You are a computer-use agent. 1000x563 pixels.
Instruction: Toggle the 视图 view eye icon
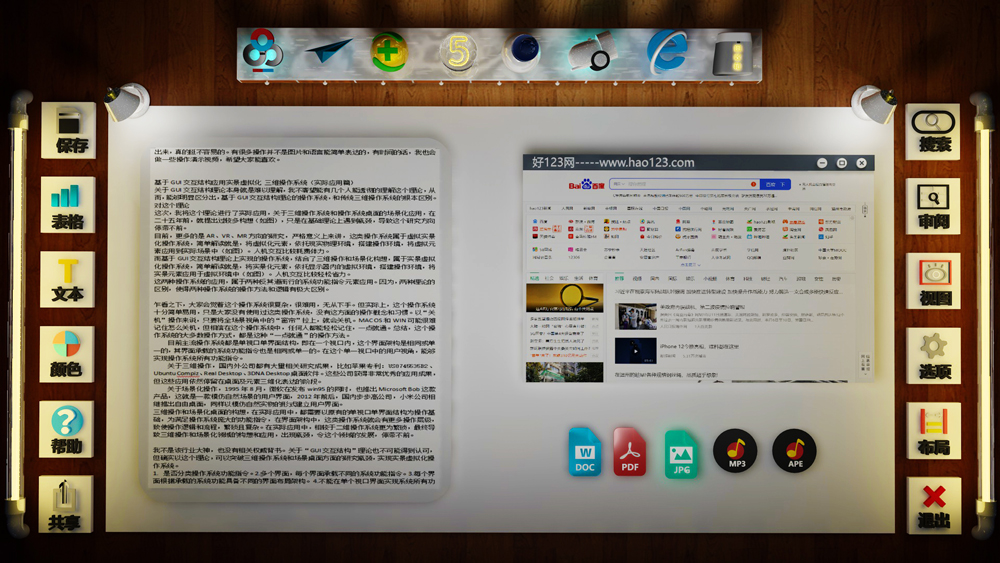tap(934, 281)
